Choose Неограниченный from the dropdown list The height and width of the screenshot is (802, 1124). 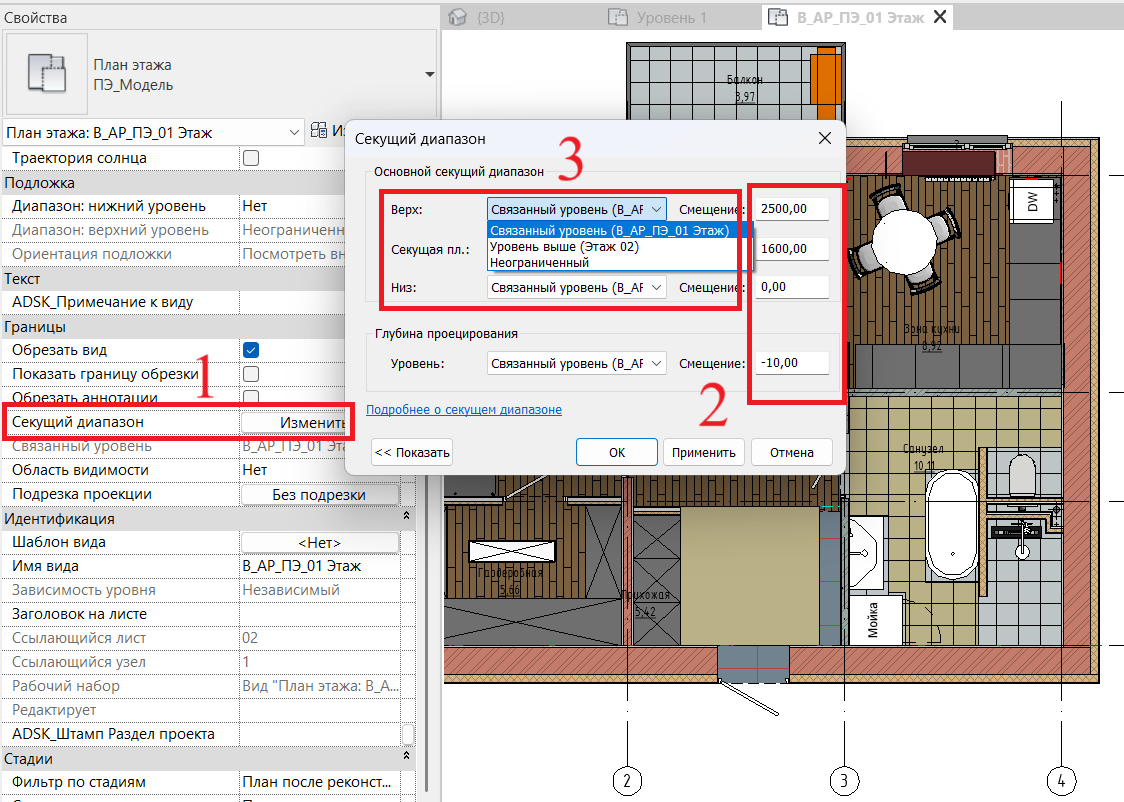pos(539,262)
